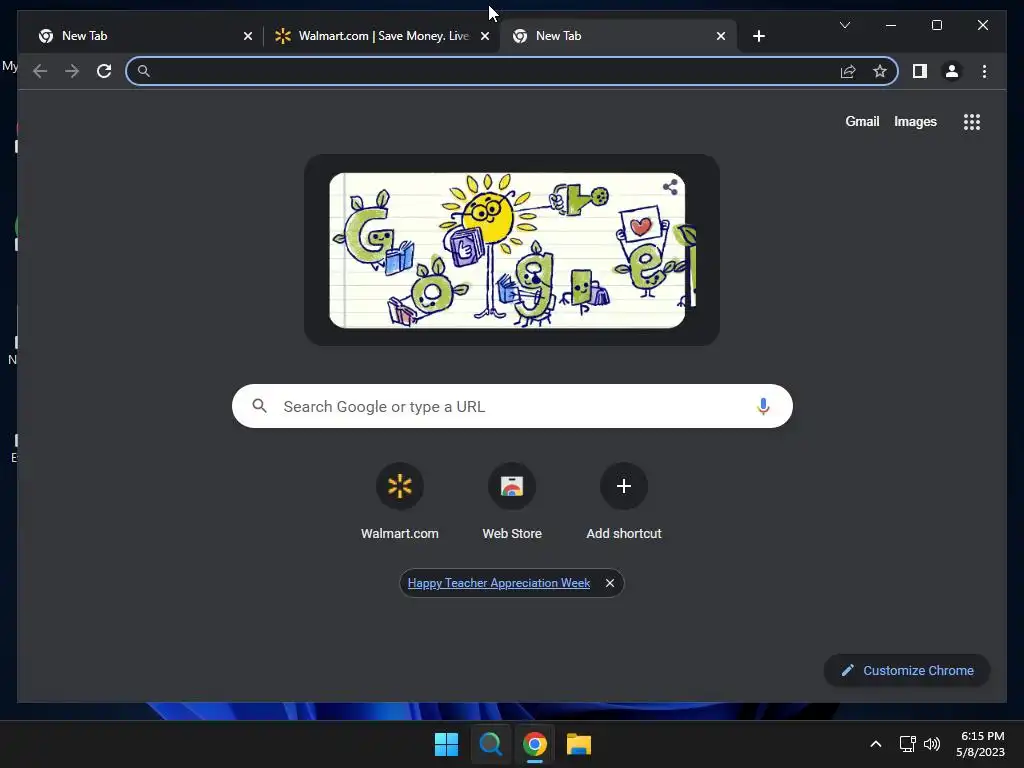Open the Walmart.com shortcut

tap(400, 502)
